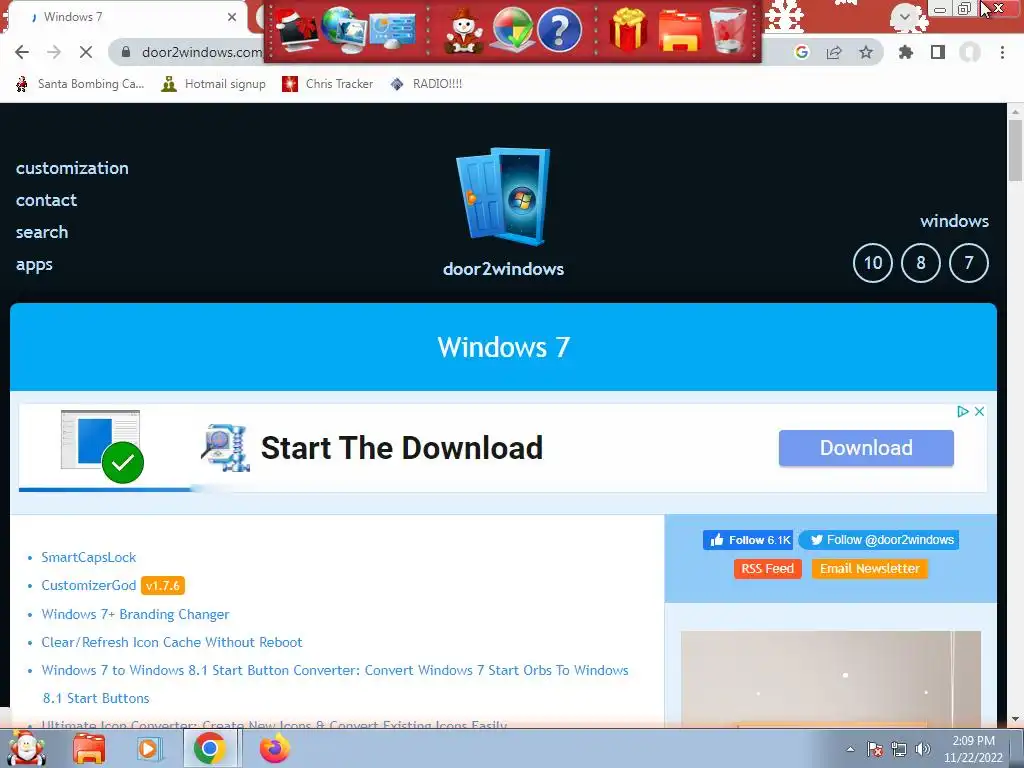1024x768 pixels.
Task: Click the blue question mark help icon
Action: (559, 31)
